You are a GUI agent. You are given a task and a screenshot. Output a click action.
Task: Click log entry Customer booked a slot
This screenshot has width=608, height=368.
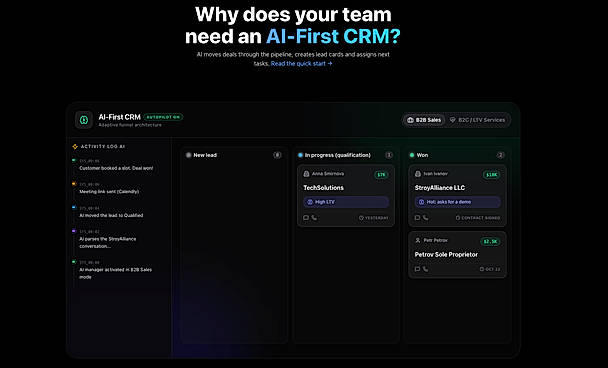116,168
